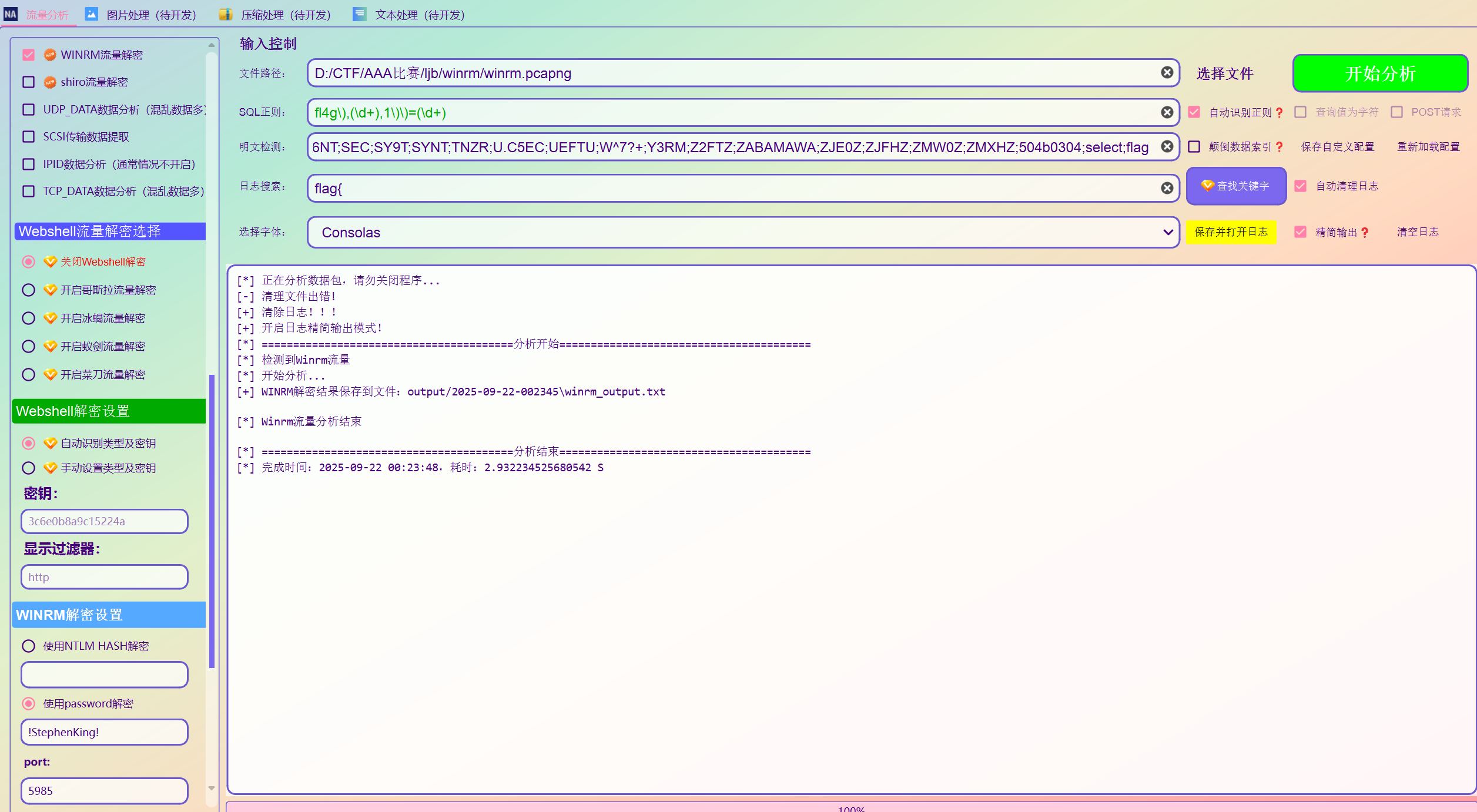Clear the plaintext detection field X icon

pos(1167,146)
